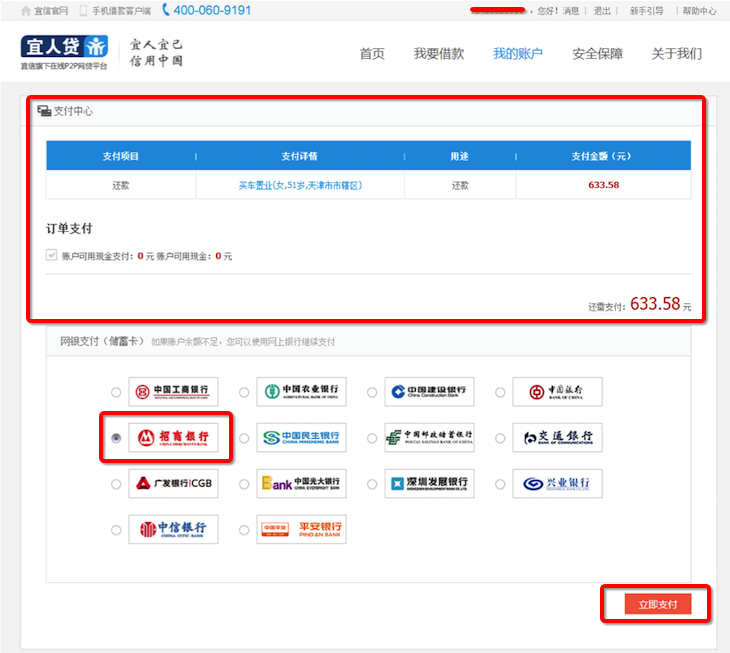Click the 招商银行 logo
Image resolution: width=730 pixels, height=653 pixels.
(173, 438)
